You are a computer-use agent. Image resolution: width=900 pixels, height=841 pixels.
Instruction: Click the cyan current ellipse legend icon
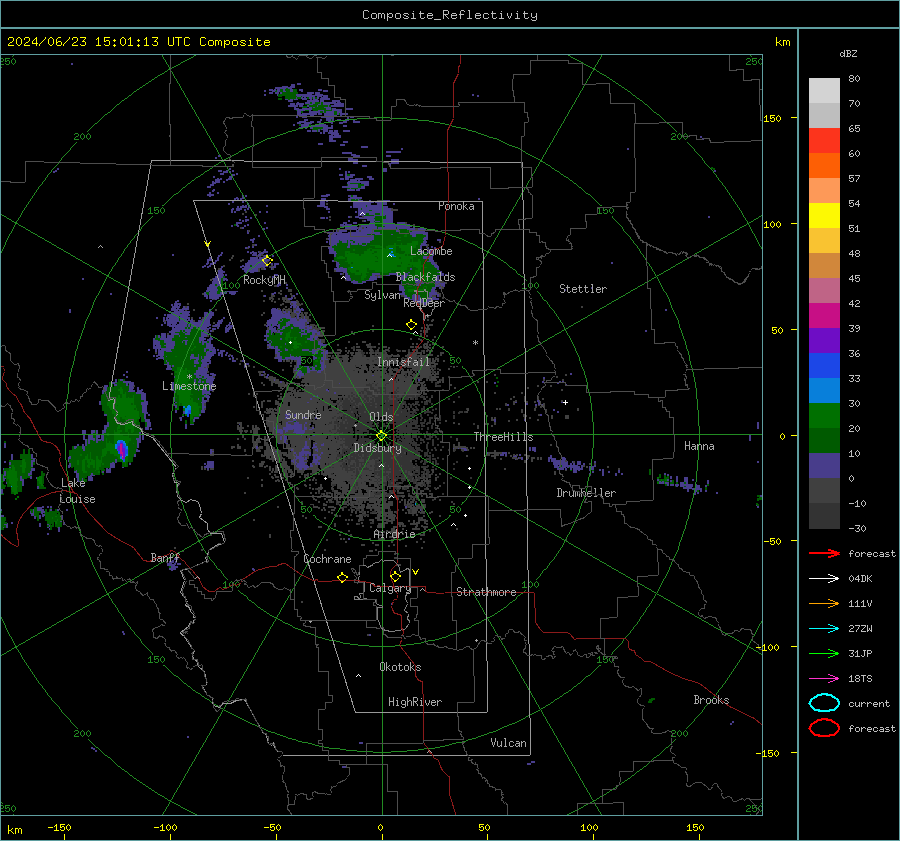coord(824,703)
